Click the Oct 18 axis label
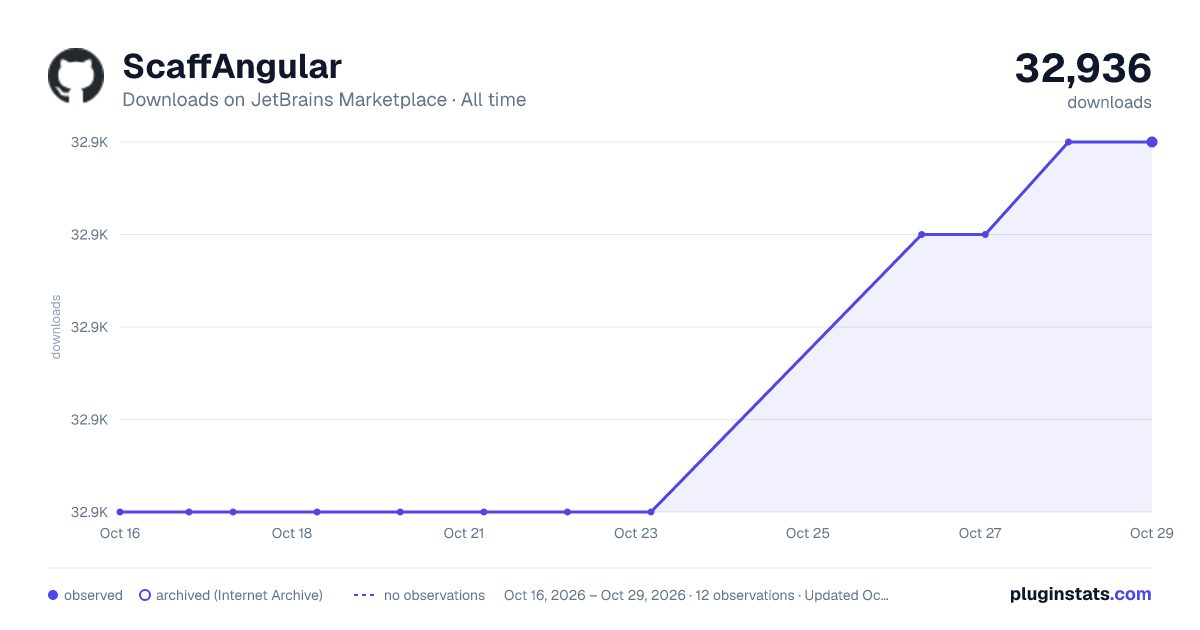The image size is (1200, 630). point(292,533)
